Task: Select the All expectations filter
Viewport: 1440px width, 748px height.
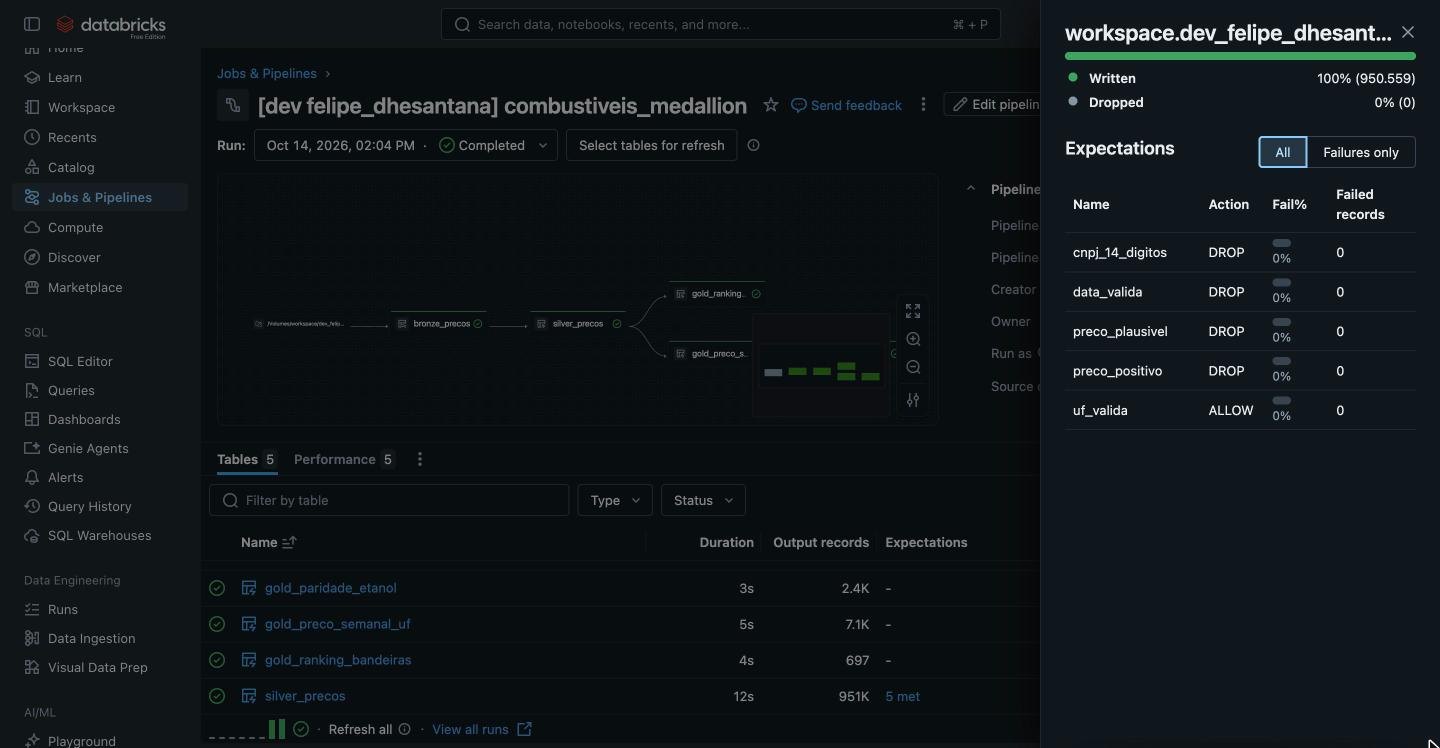Action: click(1283, 152)
